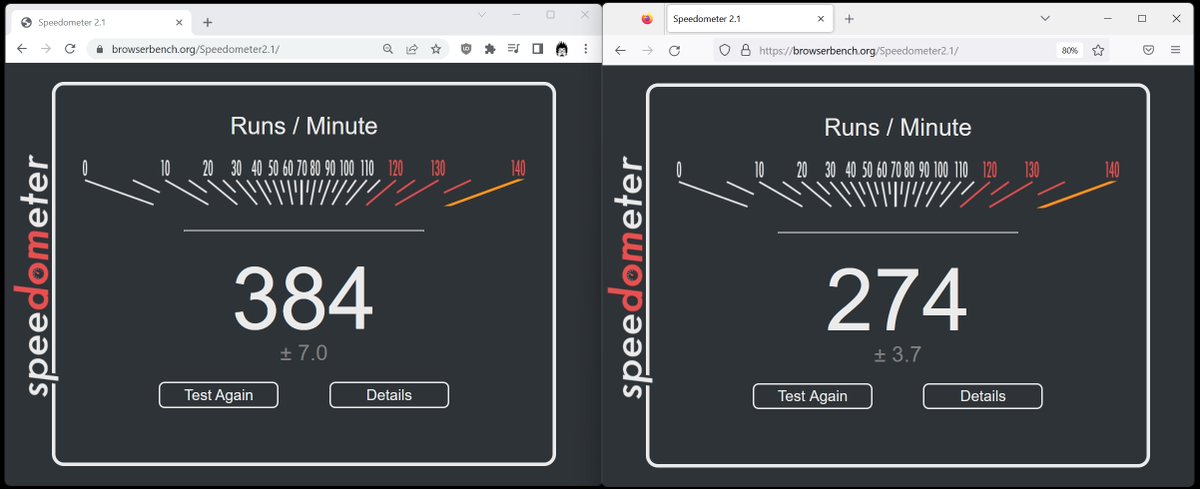
Task: Open a new tab in Firefox
Action: coord(849,18)
